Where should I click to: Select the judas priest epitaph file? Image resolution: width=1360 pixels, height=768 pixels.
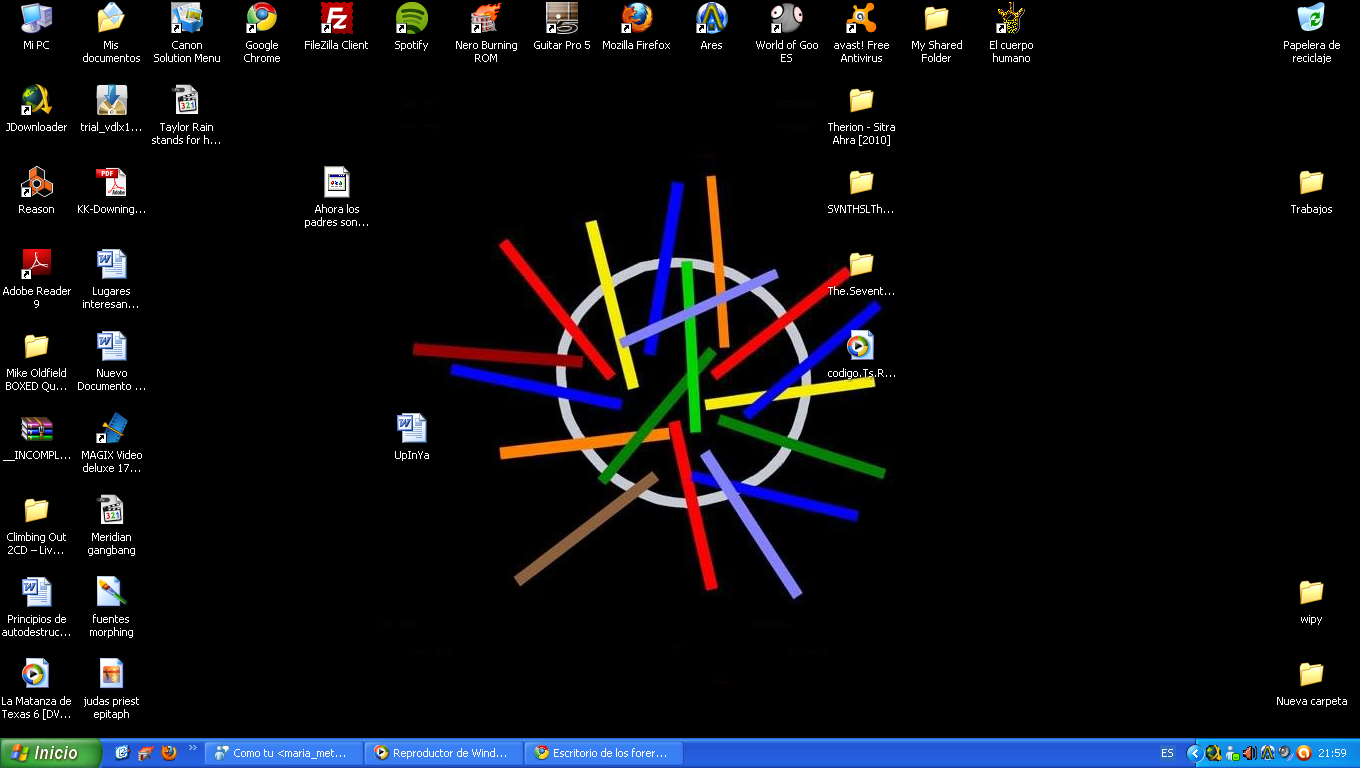111,690
